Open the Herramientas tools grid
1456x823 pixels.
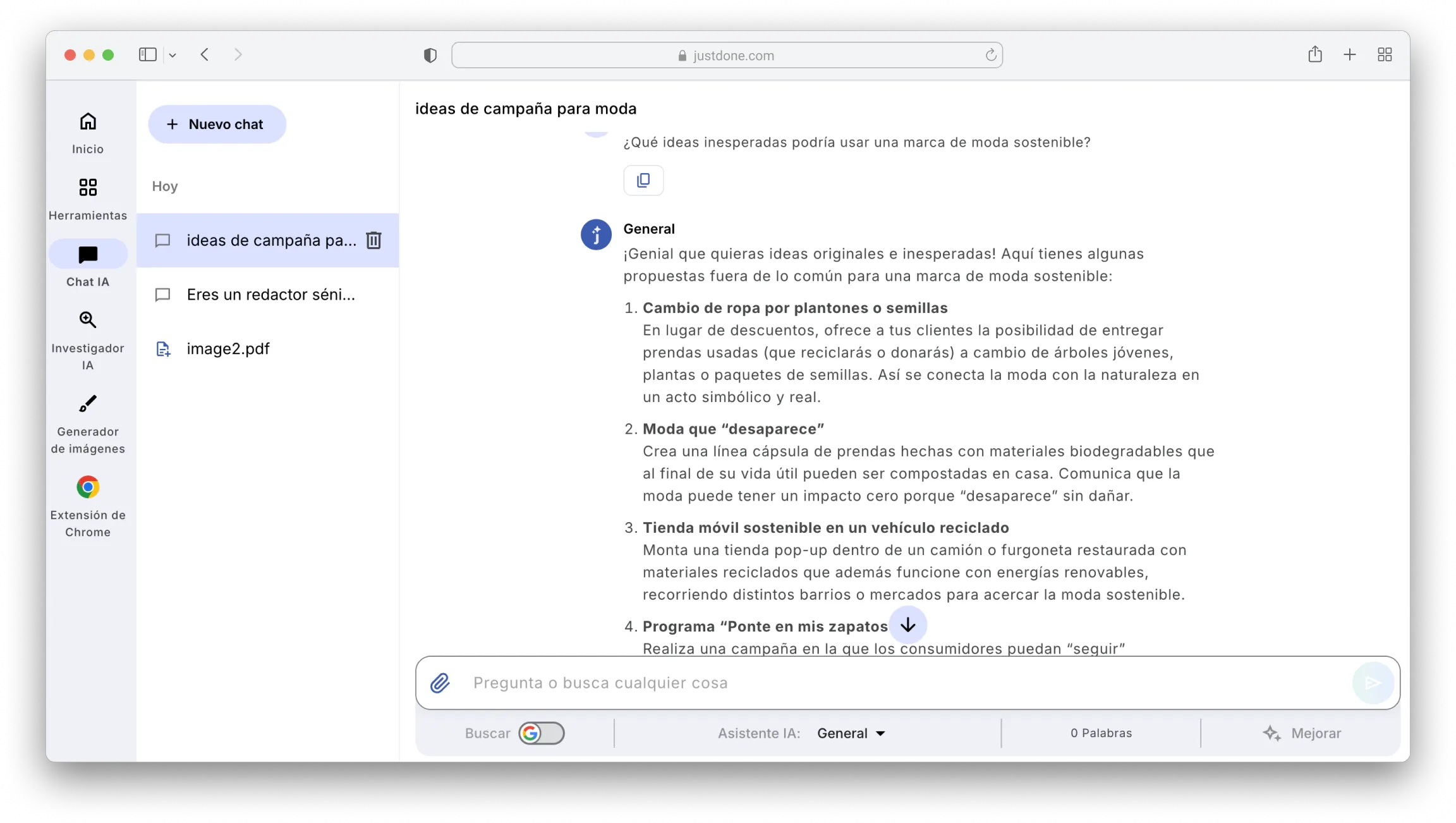tap(88, 188)
